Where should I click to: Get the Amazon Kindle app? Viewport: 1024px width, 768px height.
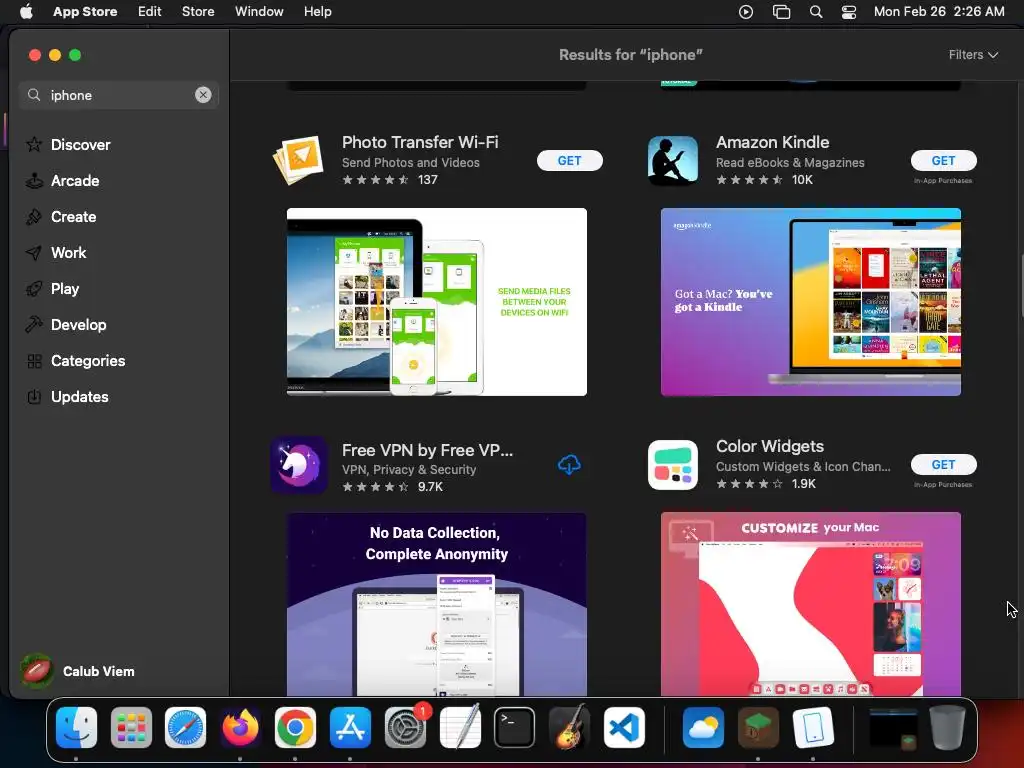point(944,161)
